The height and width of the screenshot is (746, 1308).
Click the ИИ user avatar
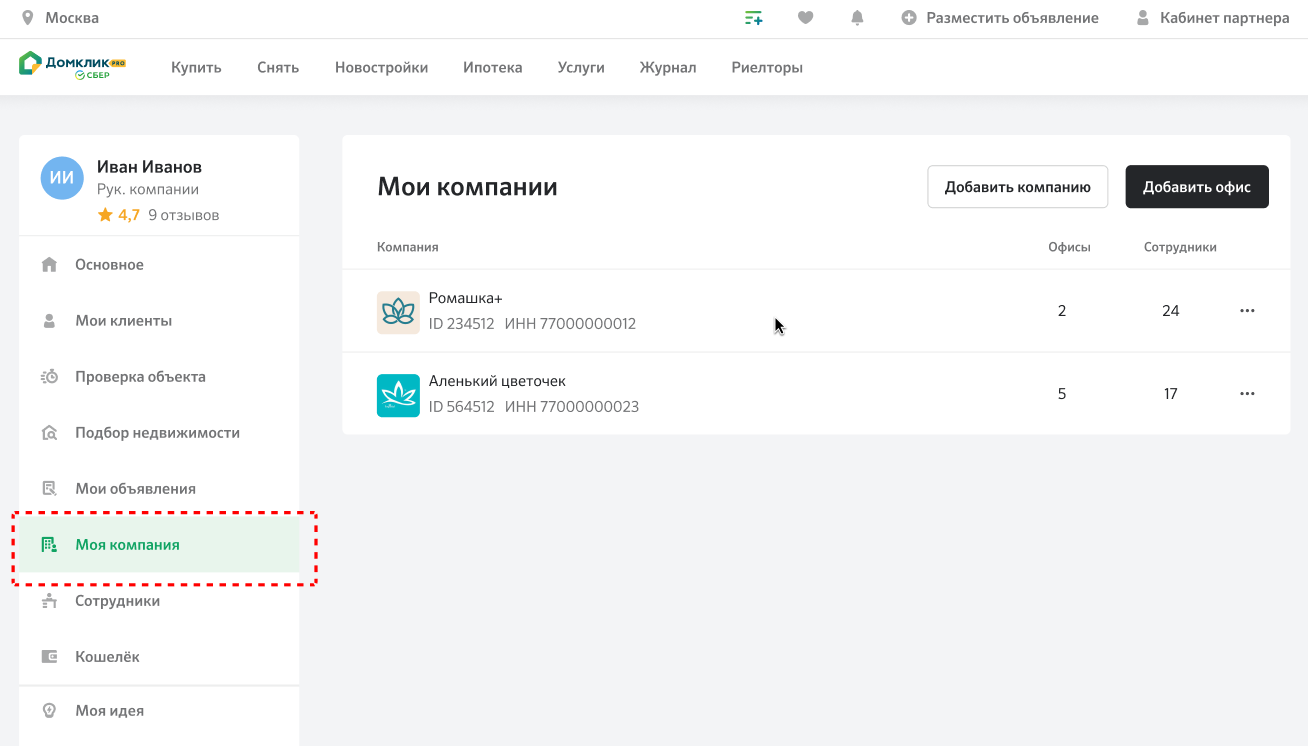(x=62, y=178)
